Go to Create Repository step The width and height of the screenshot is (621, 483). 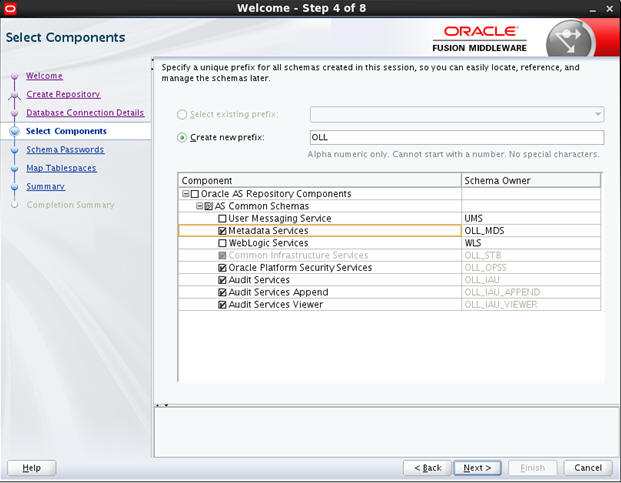tap(63, 94)
